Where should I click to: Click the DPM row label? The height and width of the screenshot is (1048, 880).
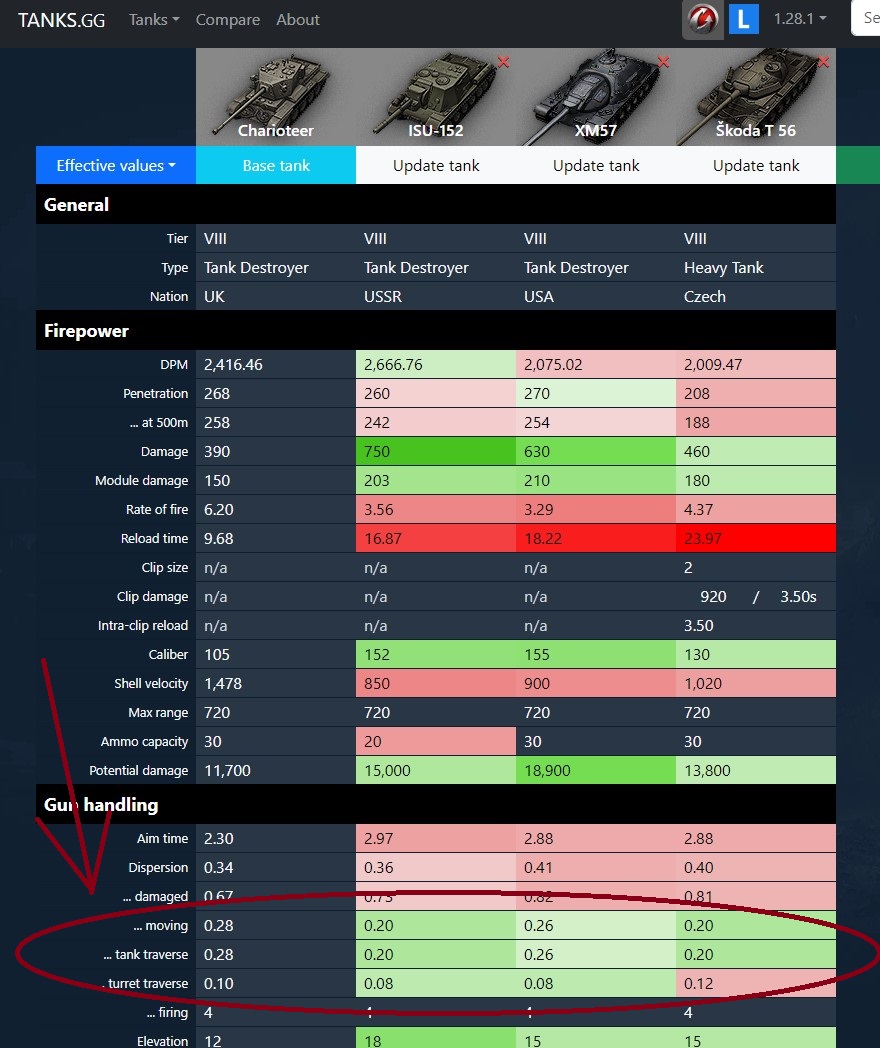[174, 364]
